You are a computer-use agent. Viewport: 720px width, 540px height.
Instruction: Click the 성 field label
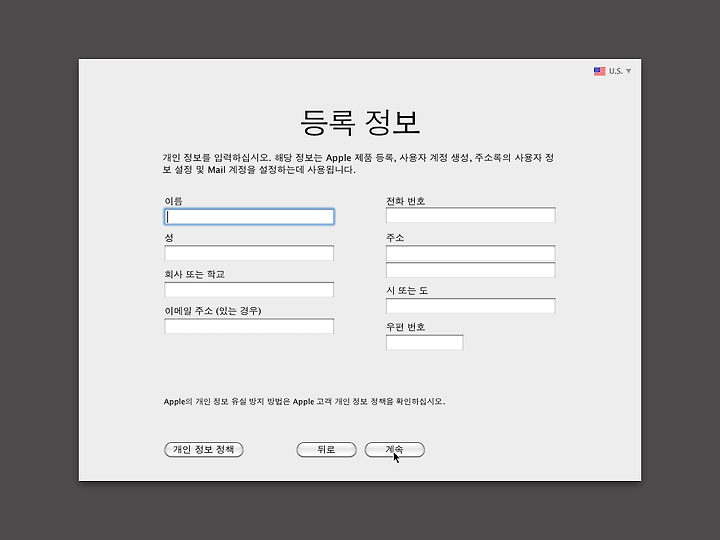[169, 238]
